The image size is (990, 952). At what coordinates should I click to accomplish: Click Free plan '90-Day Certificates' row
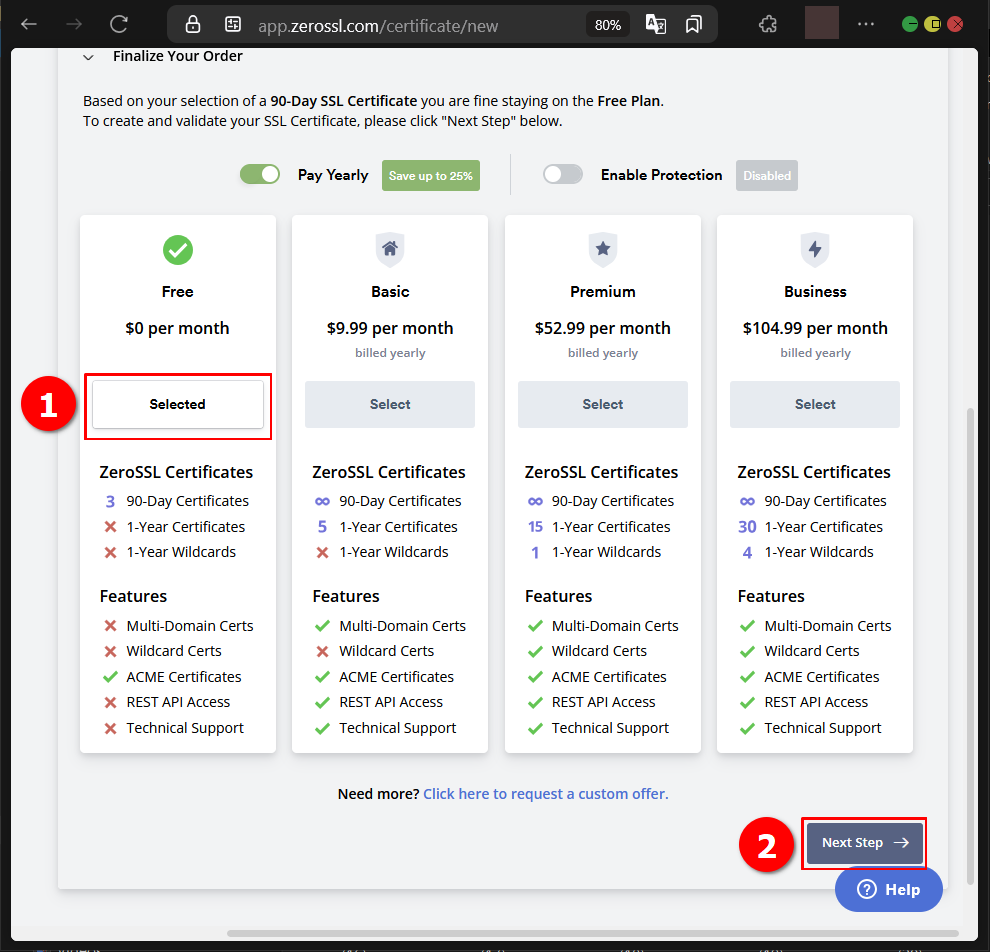click(x=177, y=501)
